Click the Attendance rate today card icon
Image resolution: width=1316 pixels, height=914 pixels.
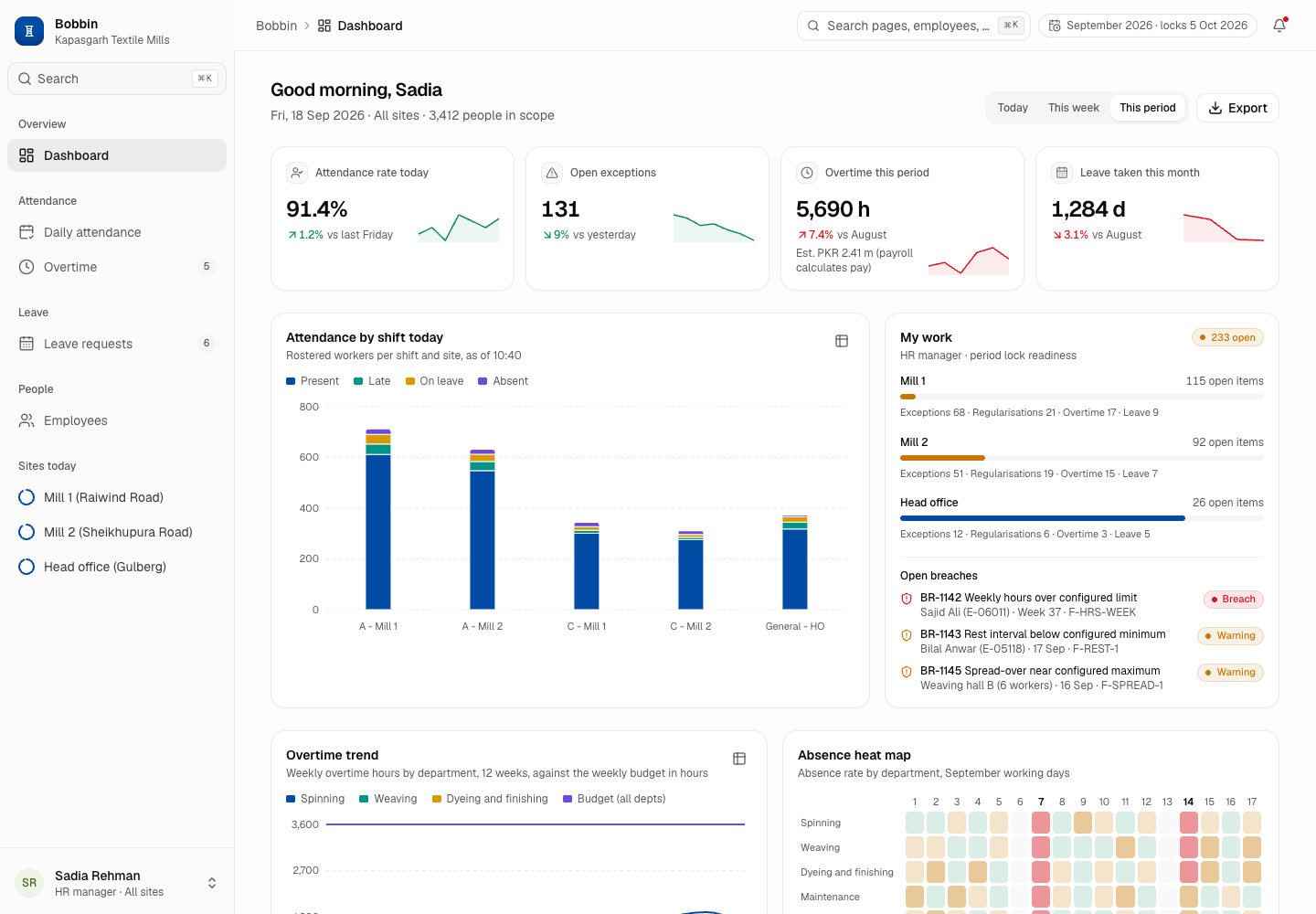click(x=297, y=173)
